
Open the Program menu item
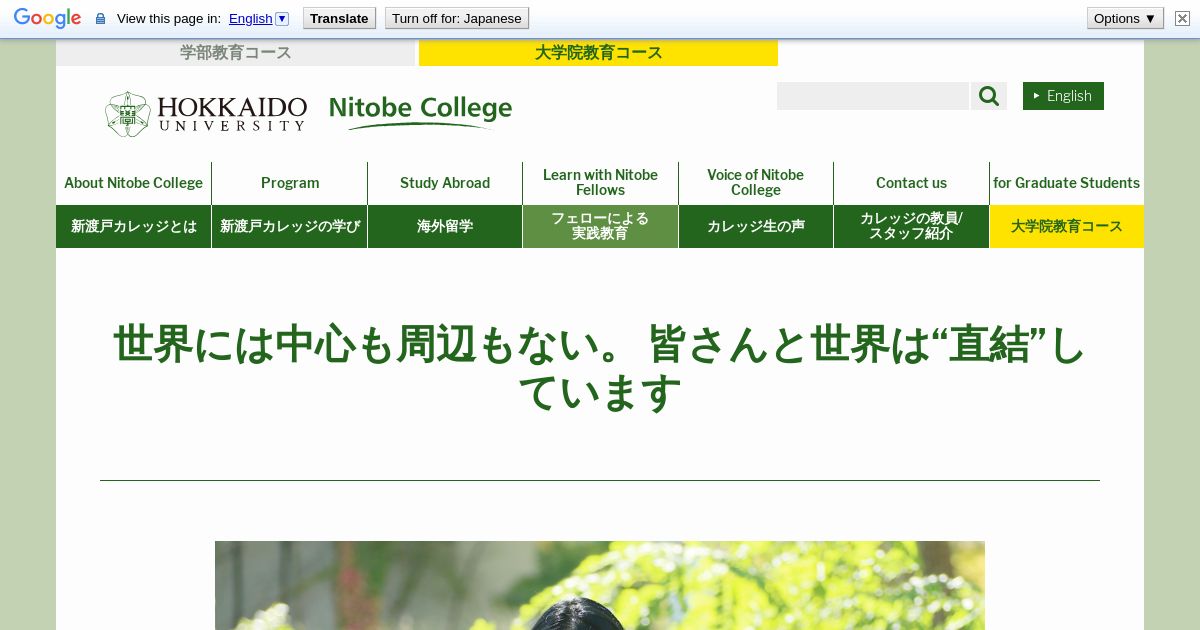pos(290,183)
